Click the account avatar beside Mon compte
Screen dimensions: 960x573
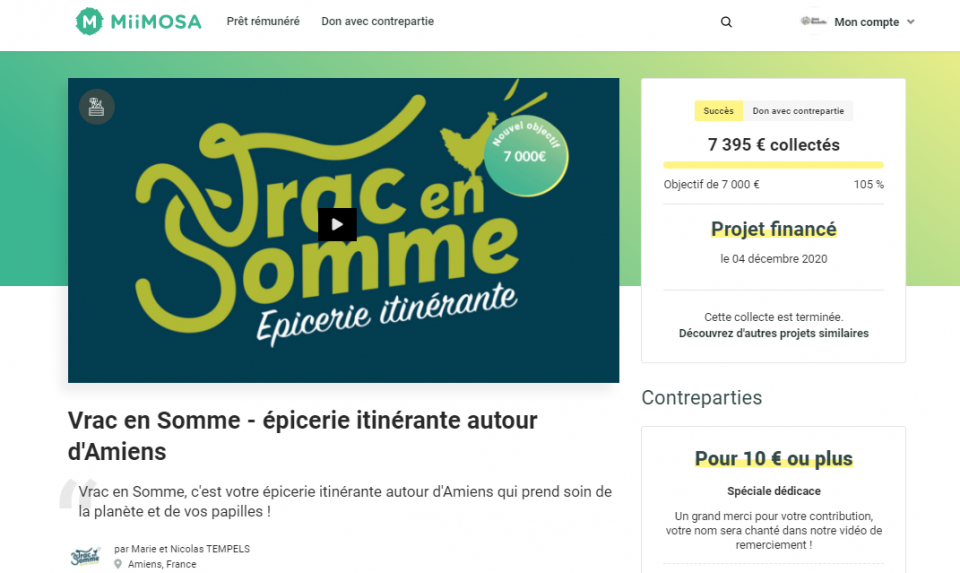tap(813, 21)
